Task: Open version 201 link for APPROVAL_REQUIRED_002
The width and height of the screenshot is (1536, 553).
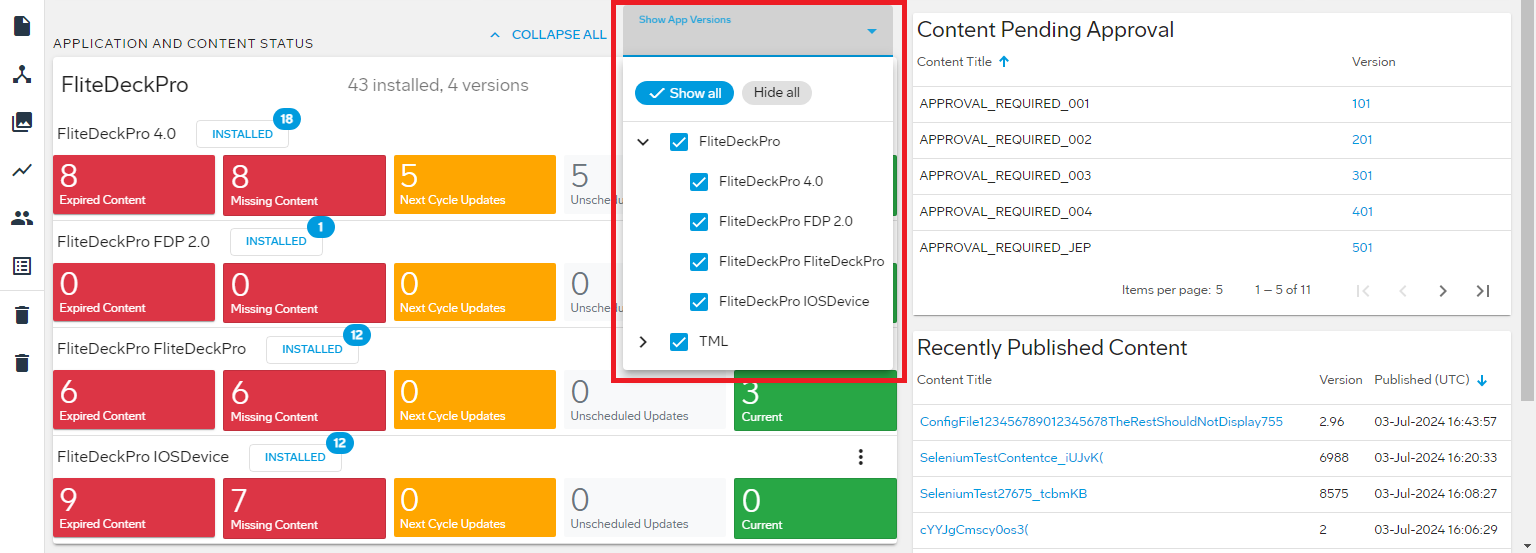Action: coord(1362,140)
